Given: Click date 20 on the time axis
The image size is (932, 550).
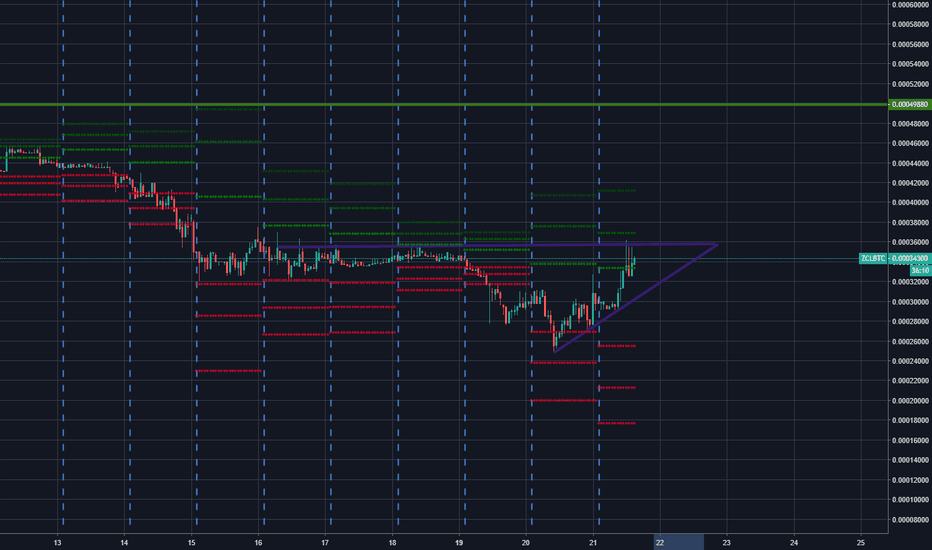Looking at the screenshot, I should (x=526, y=542).
